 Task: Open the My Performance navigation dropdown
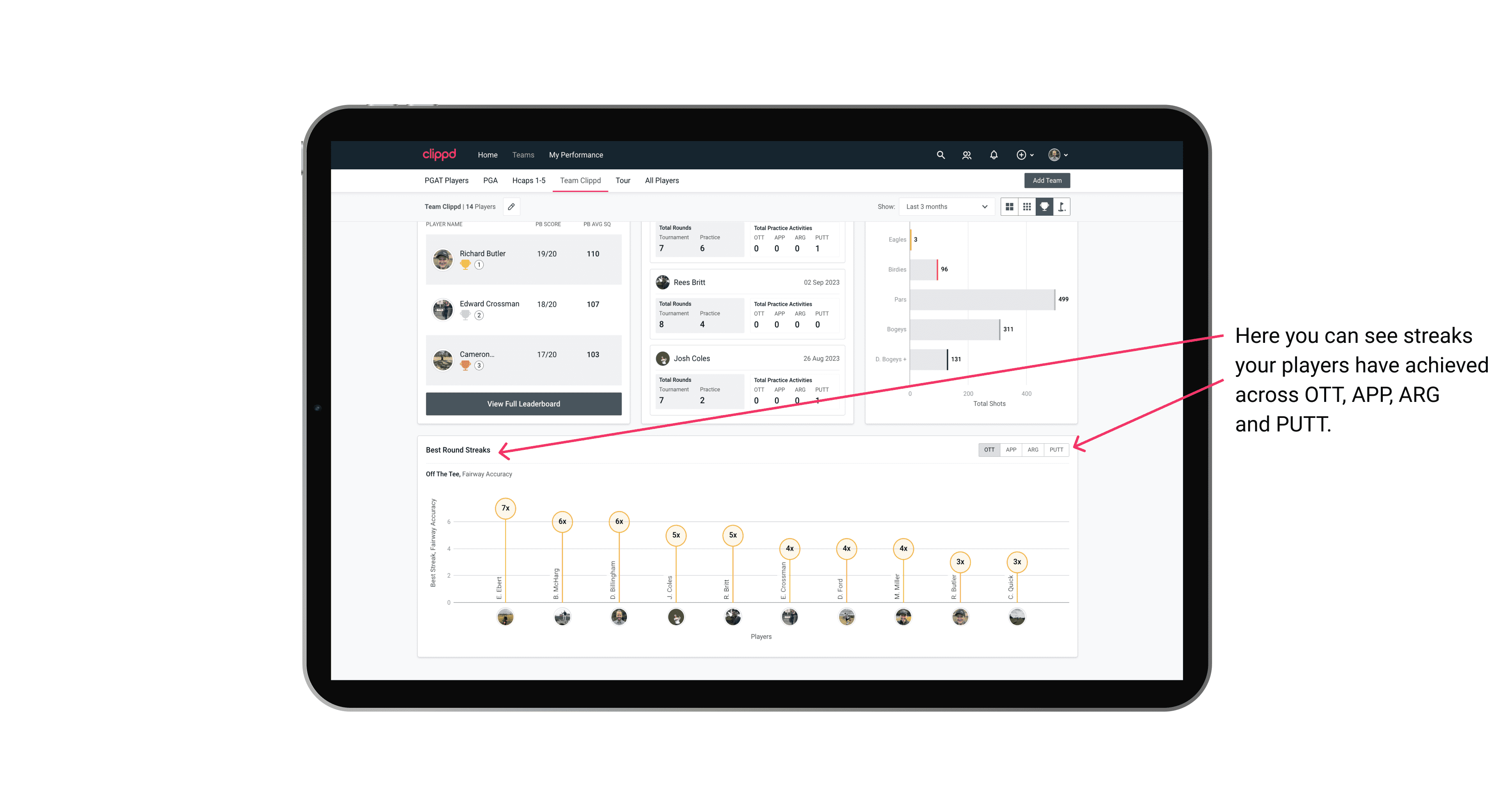pos(576,155)
